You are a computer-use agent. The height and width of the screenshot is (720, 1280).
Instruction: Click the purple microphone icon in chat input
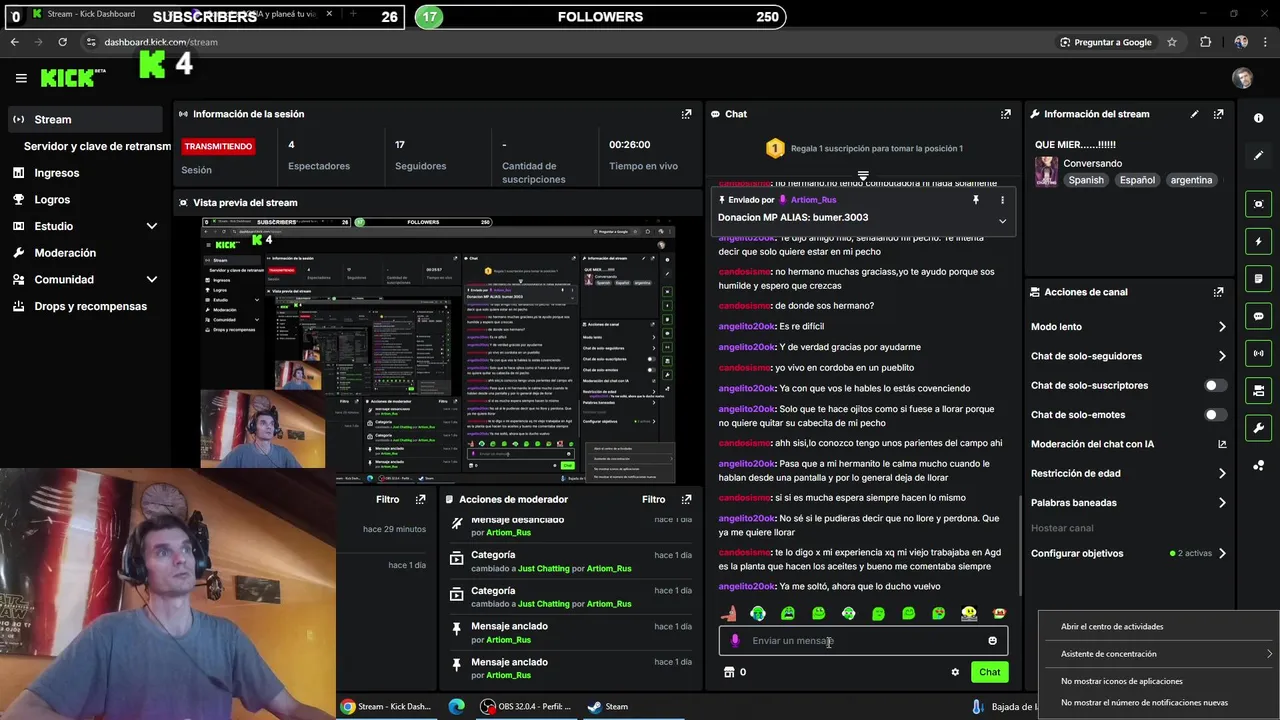tap(735, 641)
